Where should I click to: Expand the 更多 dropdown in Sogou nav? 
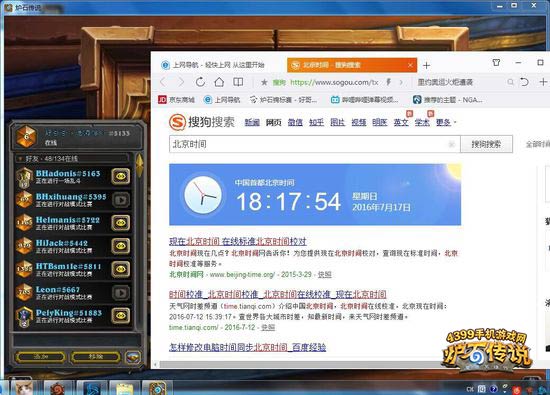tap(445, 122)
